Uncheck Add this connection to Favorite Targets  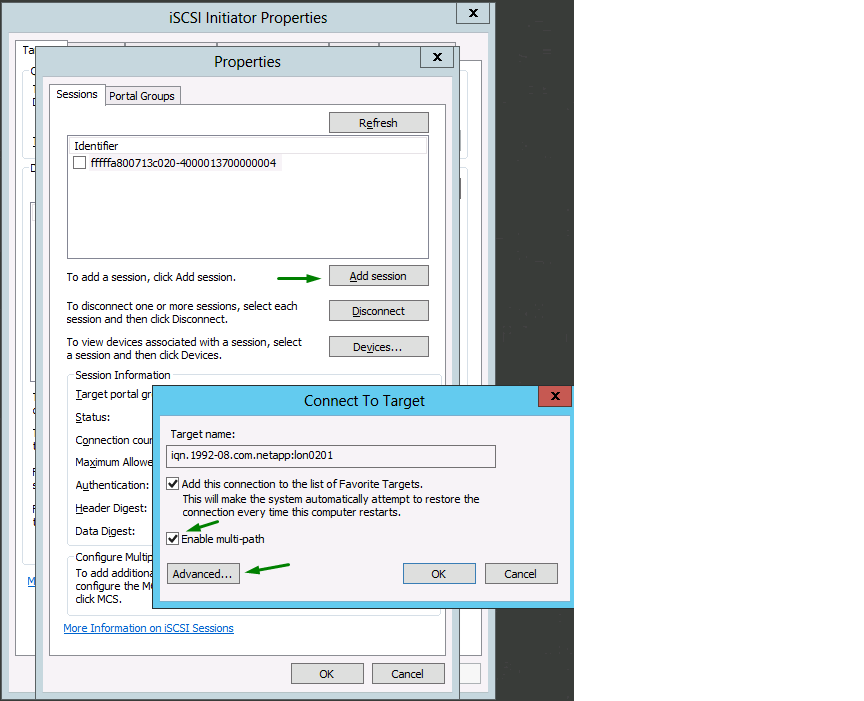[x=173, y=484]
